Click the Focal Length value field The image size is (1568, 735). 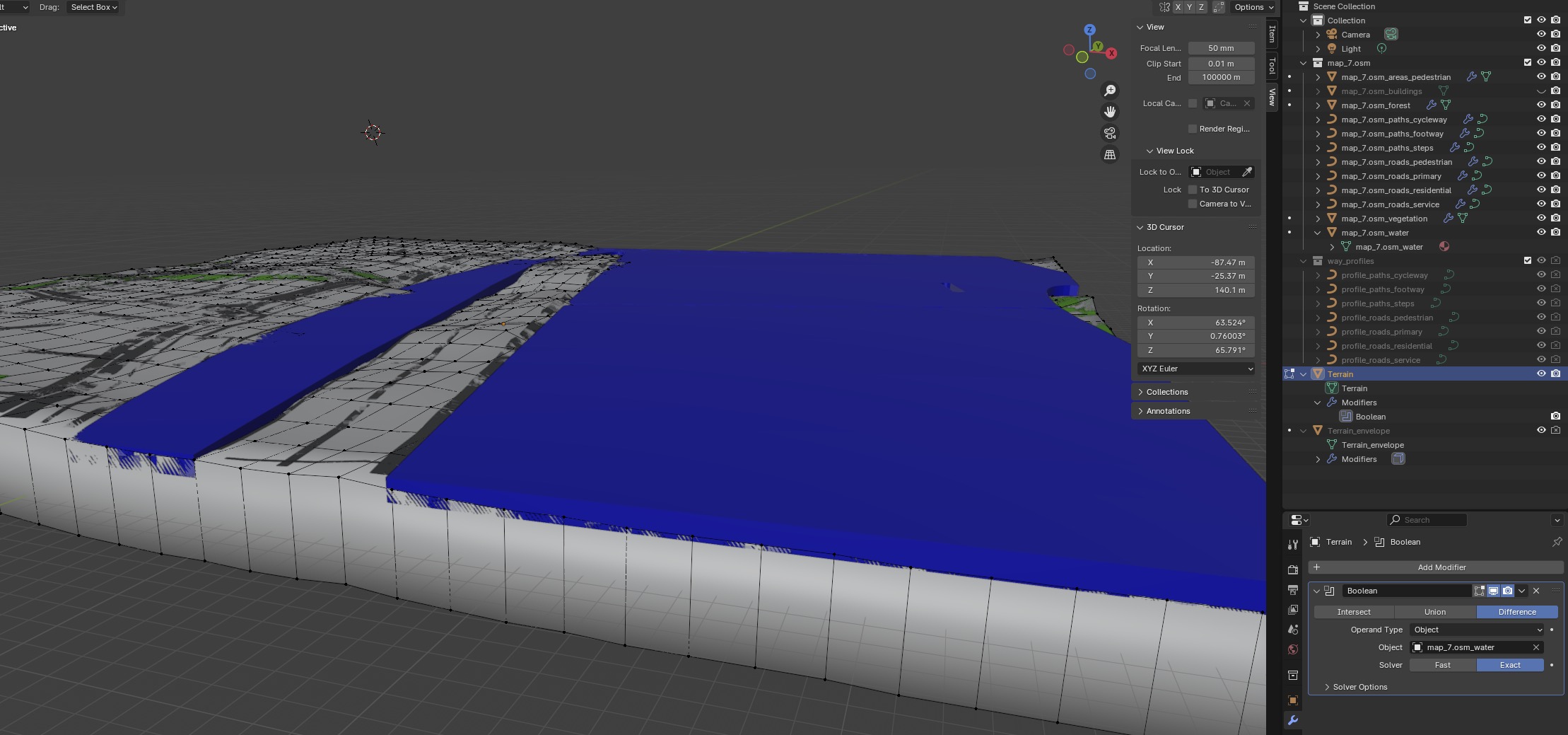[1221, 48]
